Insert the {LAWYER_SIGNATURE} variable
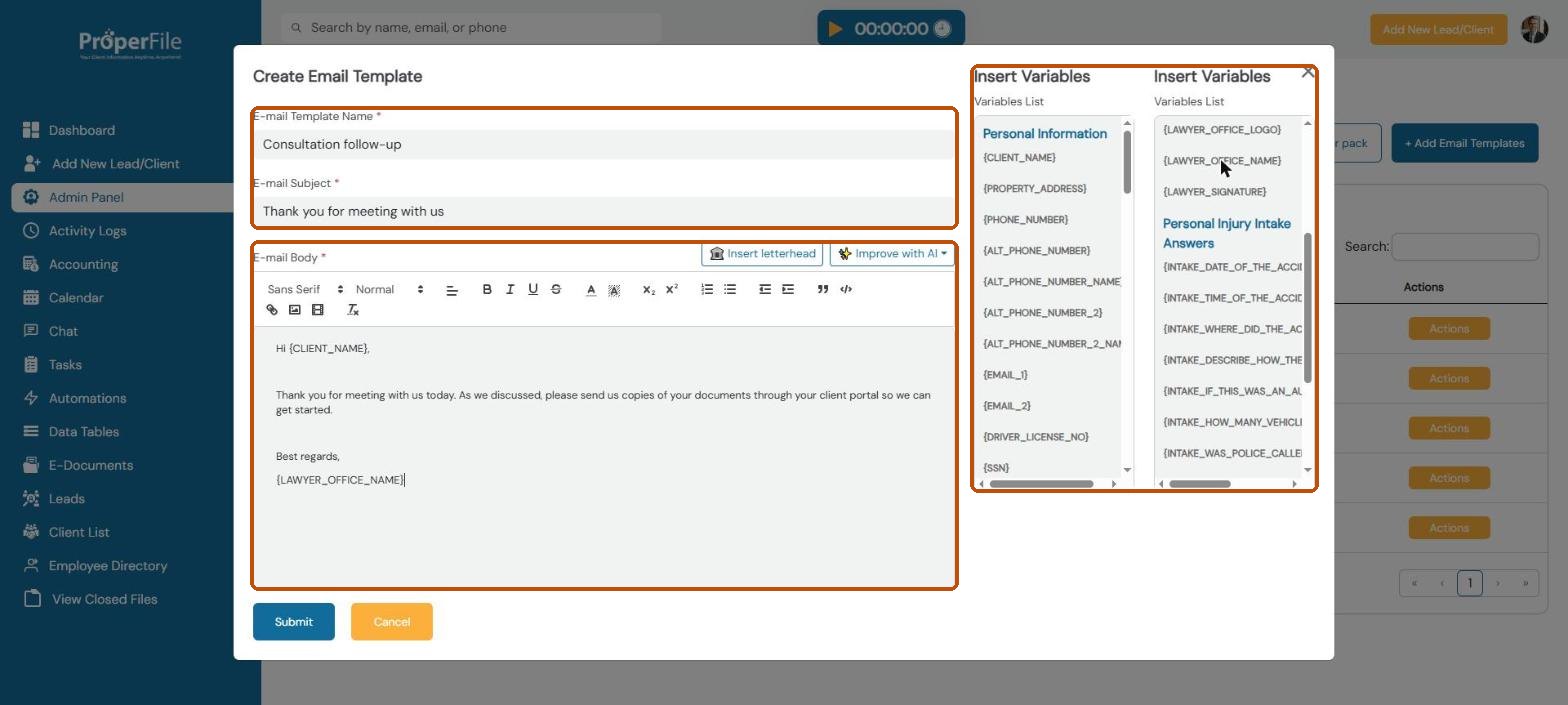Screen dimensions: 1568x705 click(1214, 192)
